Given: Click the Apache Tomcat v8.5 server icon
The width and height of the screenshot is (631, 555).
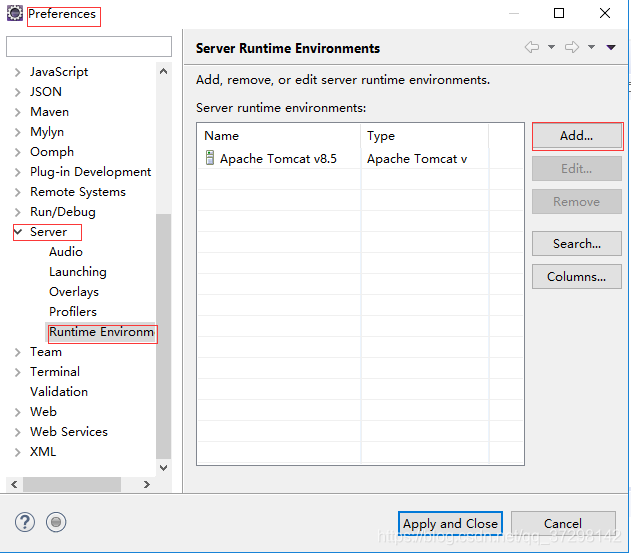Looking at the screenshot, I should 210,158.
